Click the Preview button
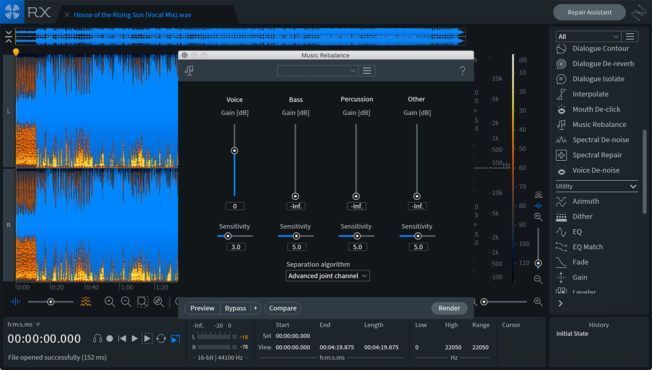Viewport: 652px width, 370px height. pyautogui.click(x=202, y=308)
